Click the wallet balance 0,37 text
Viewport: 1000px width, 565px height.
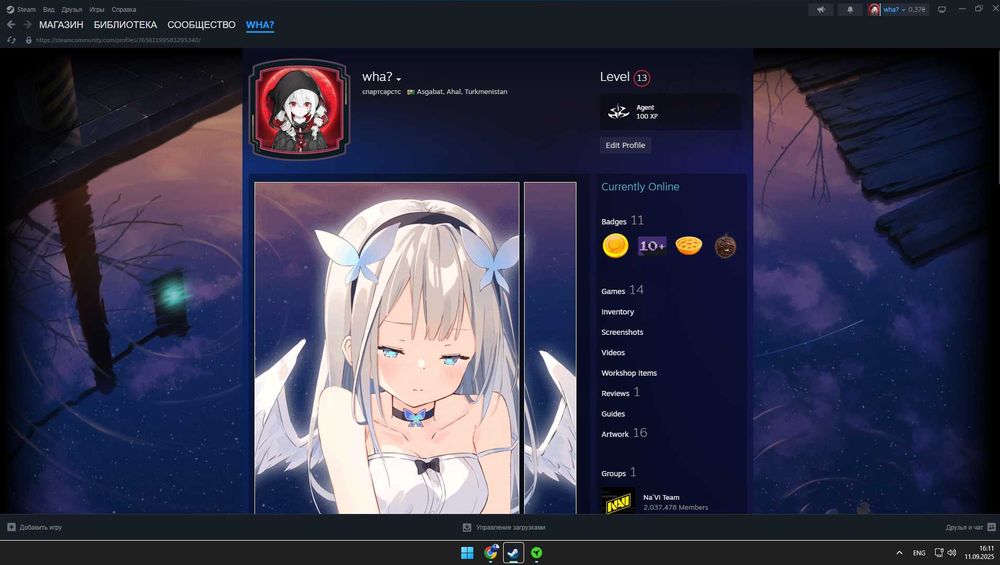[916, 10]
